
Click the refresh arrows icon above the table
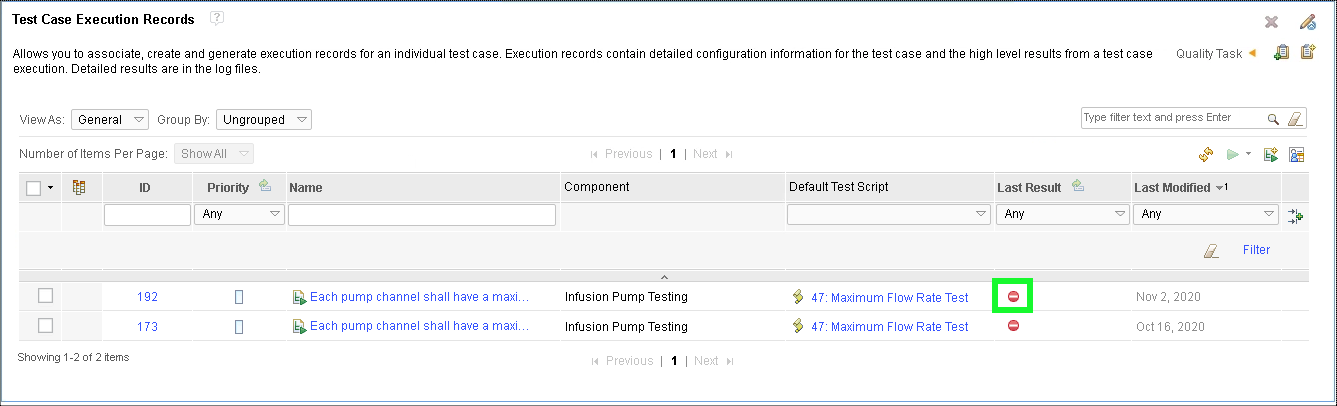[x=1206, y=154]
